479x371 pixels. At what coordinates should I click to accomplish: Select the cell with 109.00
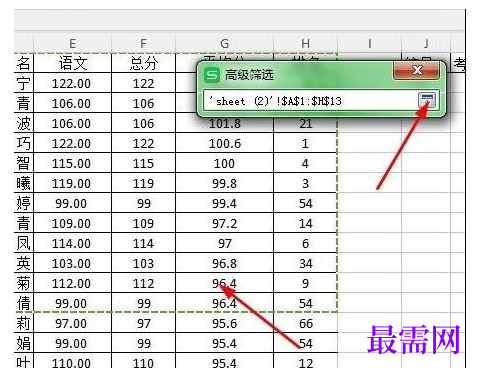coord(72,223)
